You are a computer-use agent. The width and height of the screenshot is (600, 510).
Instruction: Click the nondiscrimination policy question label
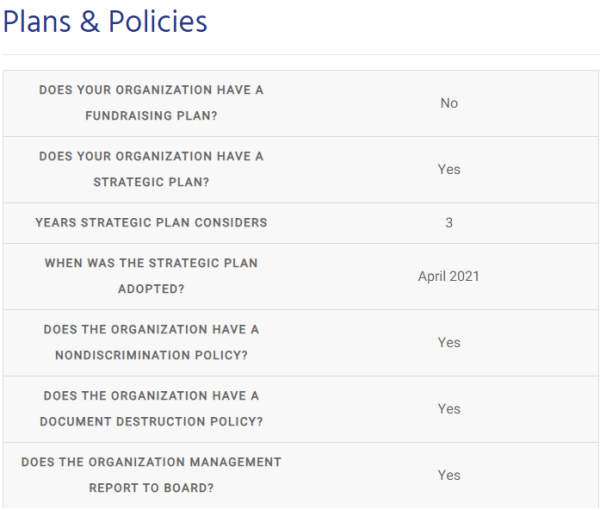tap(151, 342)
